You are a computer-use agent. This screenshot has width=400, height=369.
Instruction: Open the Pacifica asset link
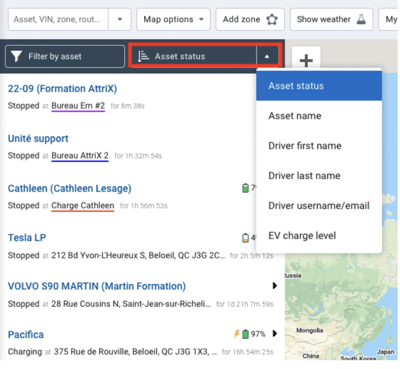[26, 334]
